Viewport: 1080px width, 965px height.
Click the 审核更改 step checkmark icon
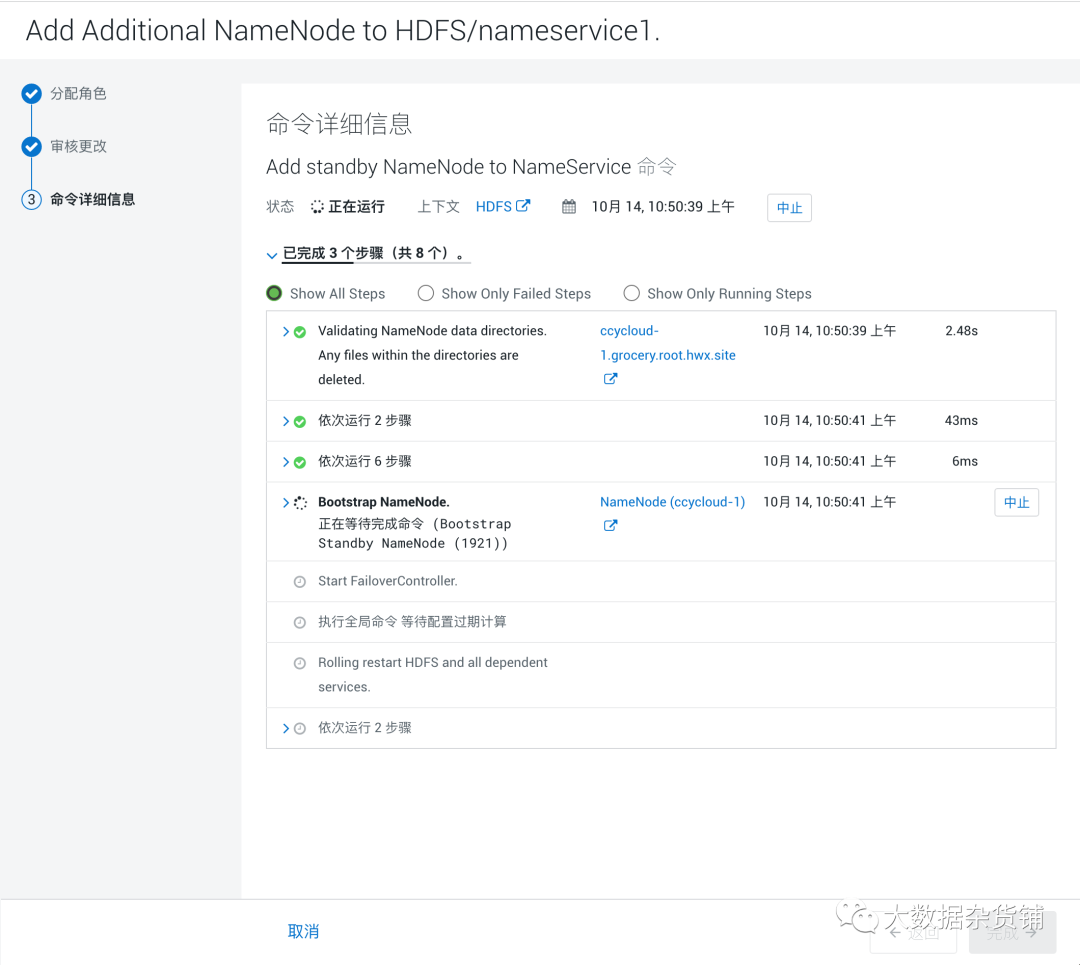point(31,147)
